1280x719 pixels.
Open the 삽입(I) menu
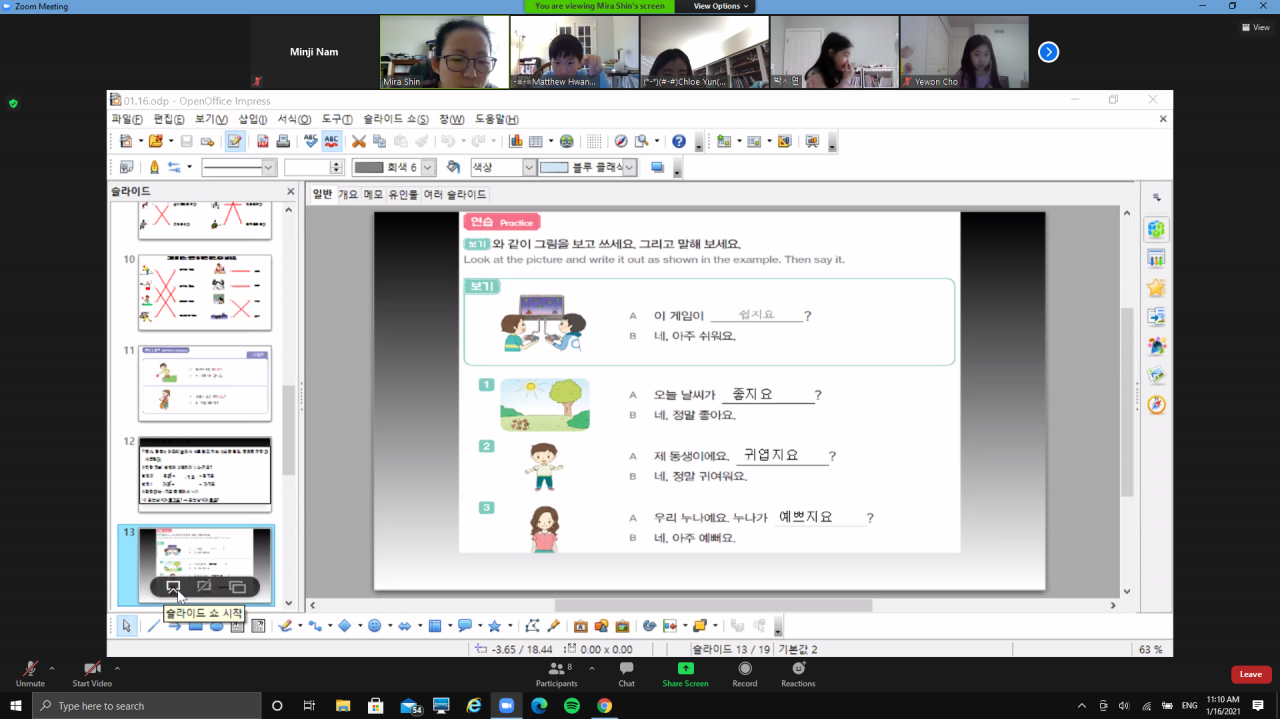pos(252,119)
